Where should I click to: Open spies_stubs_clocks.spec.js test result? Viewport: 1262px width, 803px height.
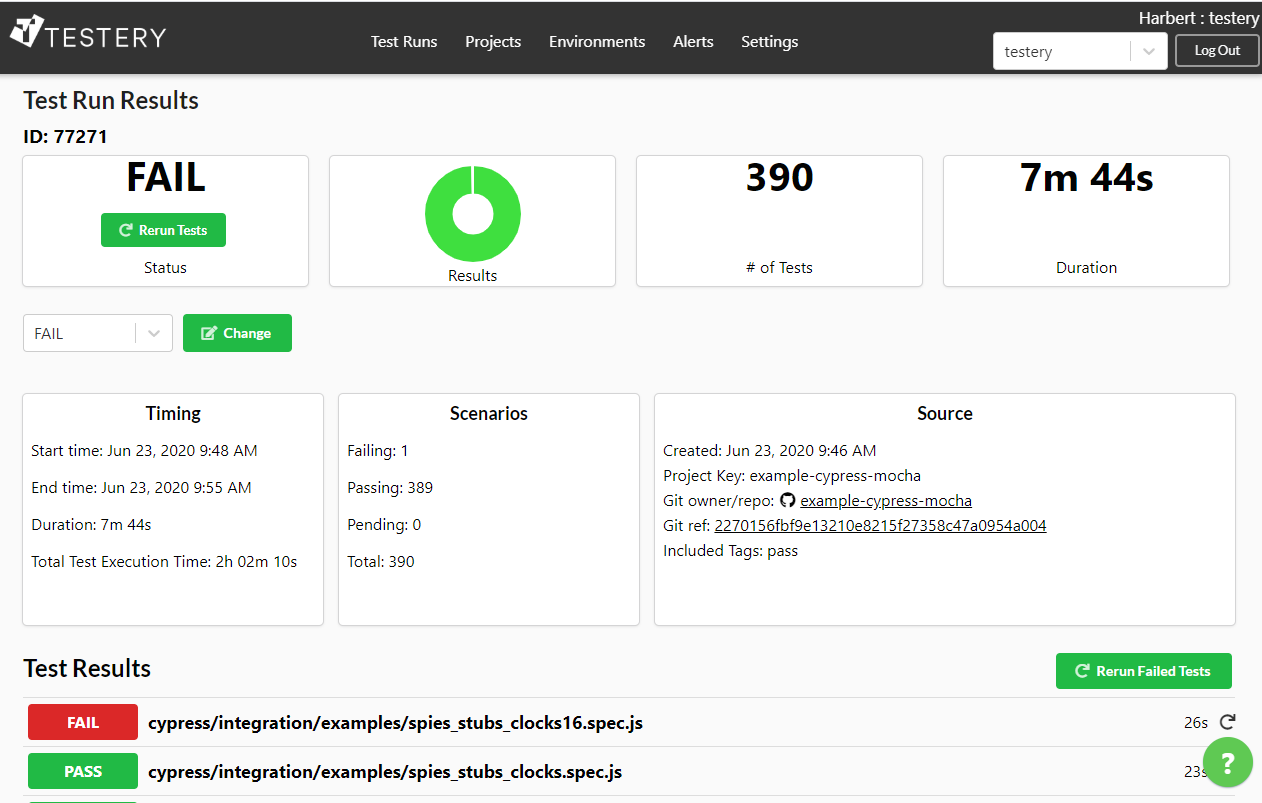click(x=385, y=772)
